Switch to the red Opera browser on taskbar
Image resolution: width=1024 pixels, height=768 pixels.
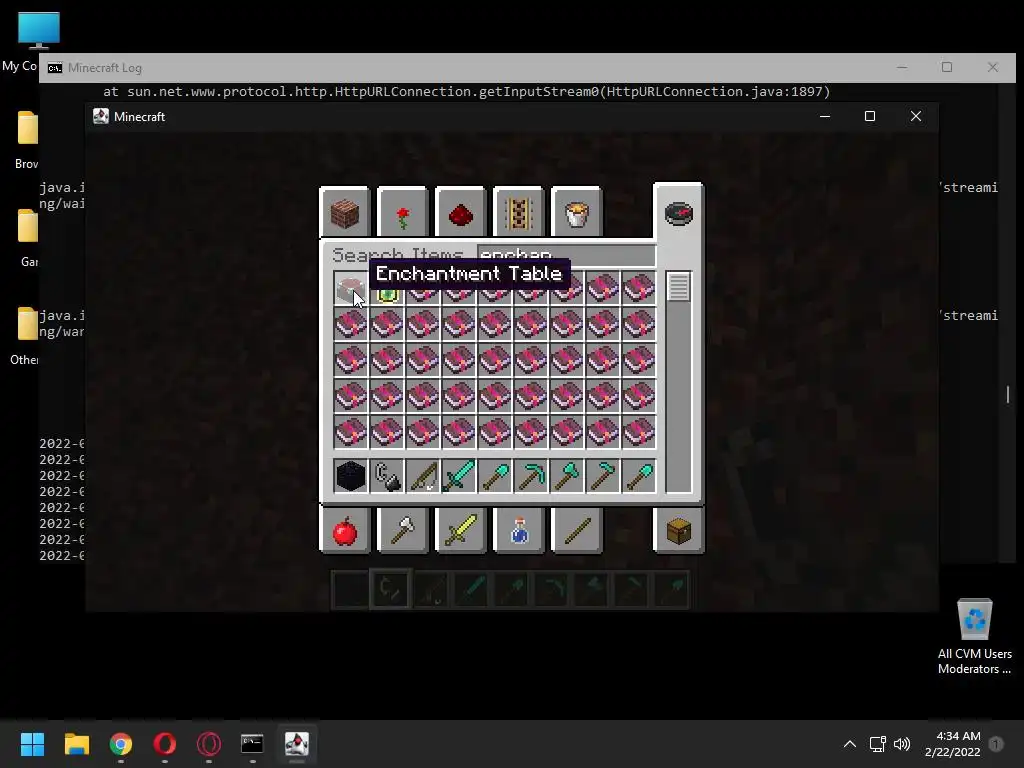click(165, 744)
